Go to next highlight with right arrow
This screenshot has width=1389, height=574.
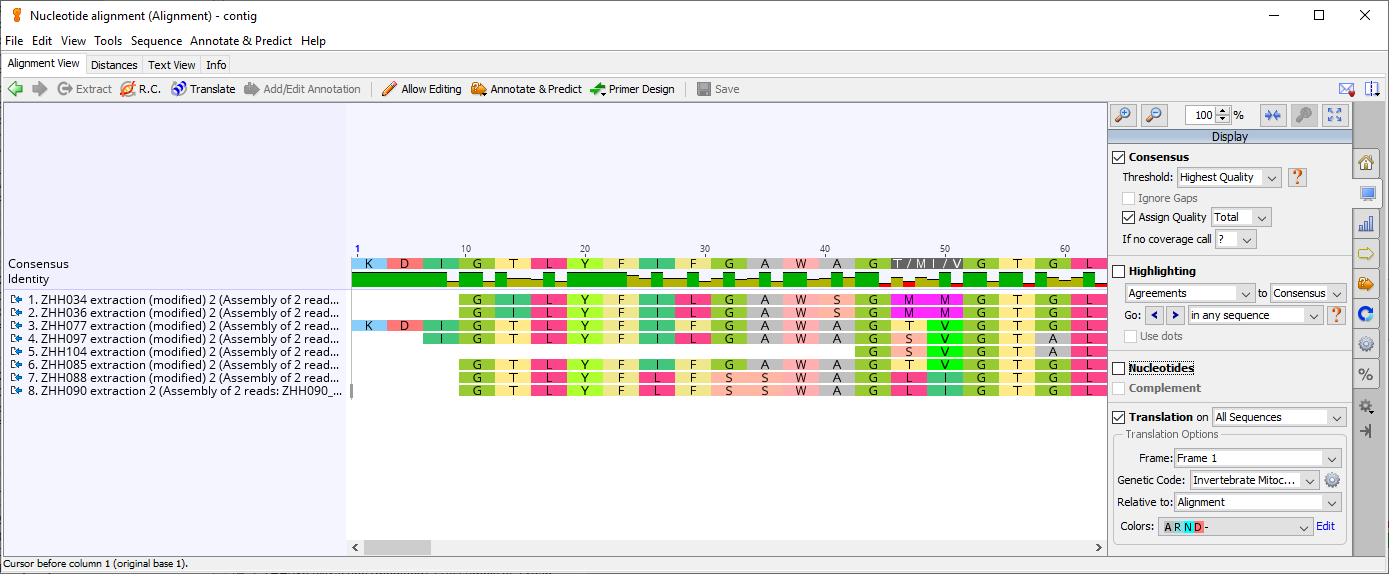click(x=1175, y=315)
